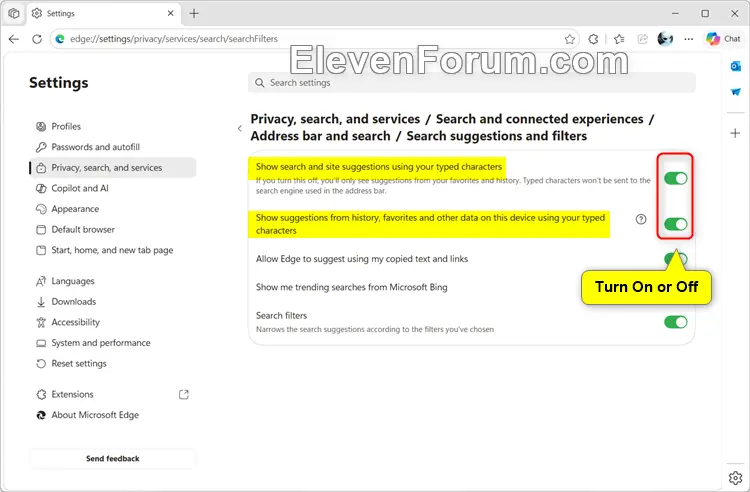This screenshot has height=492, width=750.
Task: Go back using the browser back arrow
Action: [x=14, y=39]
